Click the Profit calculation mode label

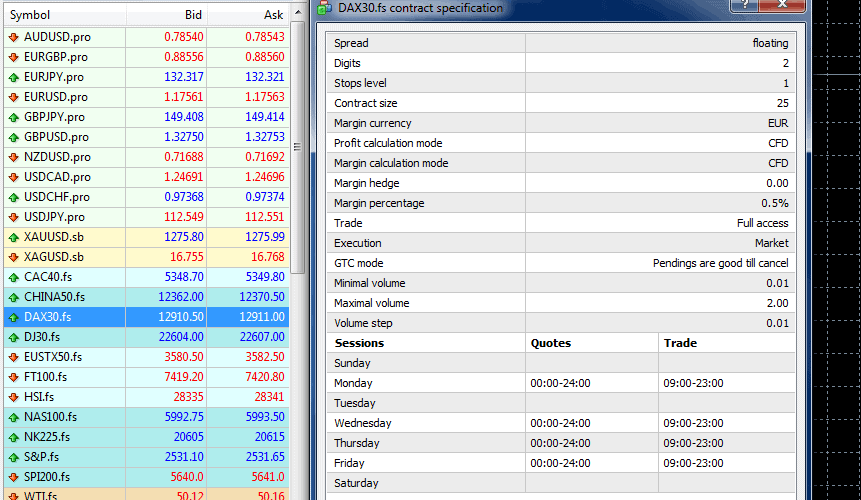[388, 143]
